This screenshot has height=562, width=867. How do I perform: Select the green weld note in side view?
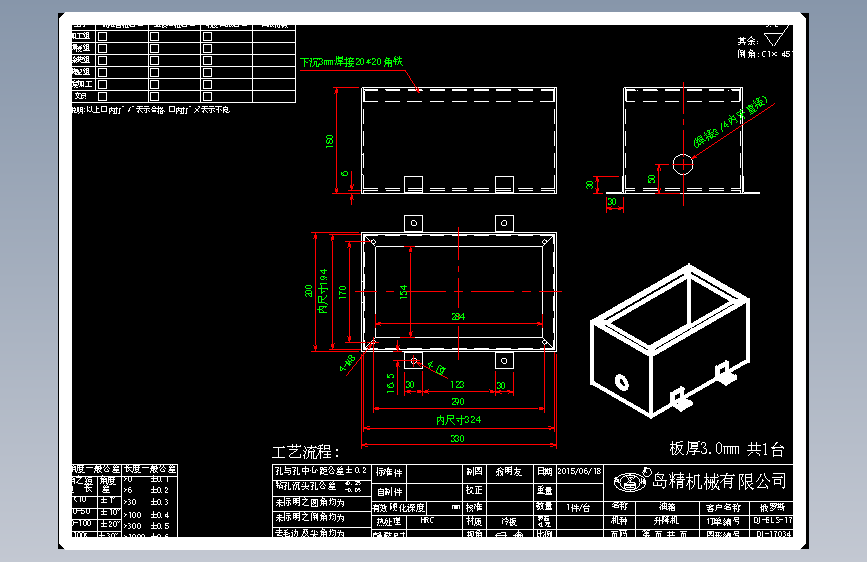coord(730,121)
